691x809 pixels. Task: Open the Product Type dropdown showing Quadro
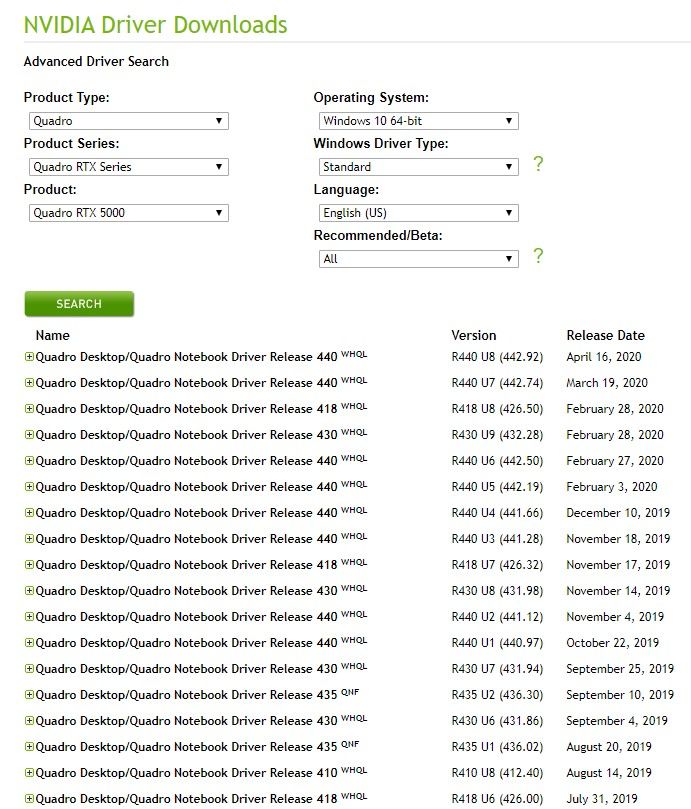point(128,121)
